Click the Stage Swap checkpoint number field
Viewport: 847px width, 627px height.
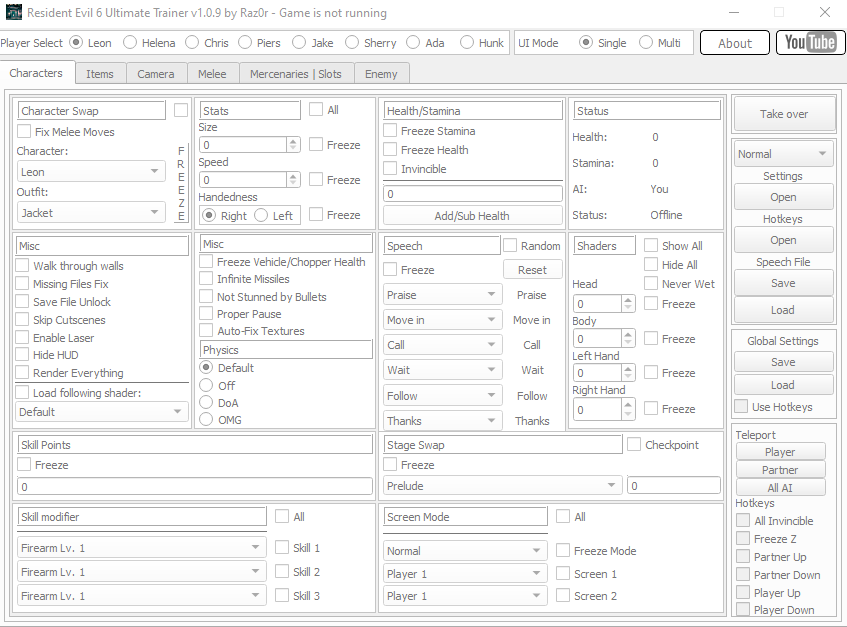point(674,486)
